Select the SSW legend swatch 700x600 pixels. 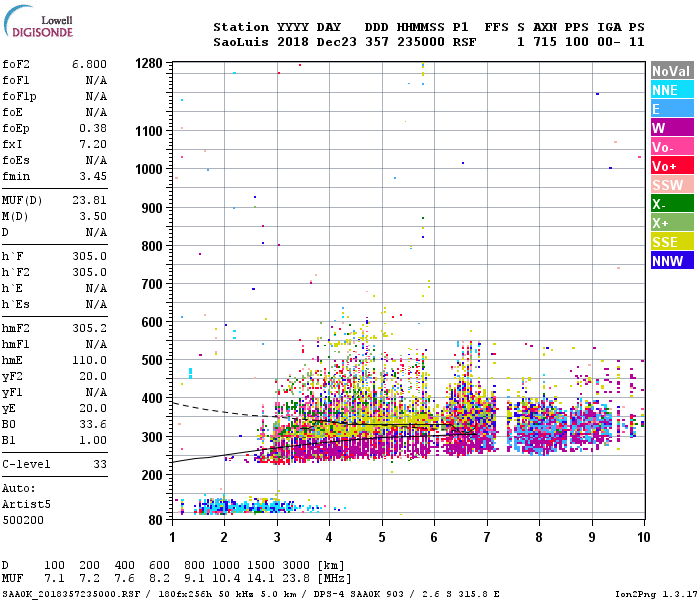[672, 185]
